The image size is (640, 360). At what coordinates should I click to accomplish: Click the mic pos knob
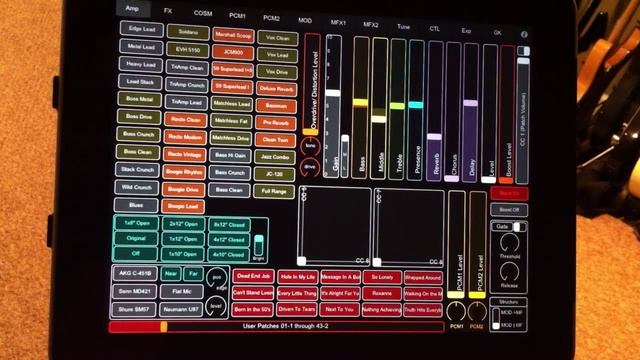(216, 277)
